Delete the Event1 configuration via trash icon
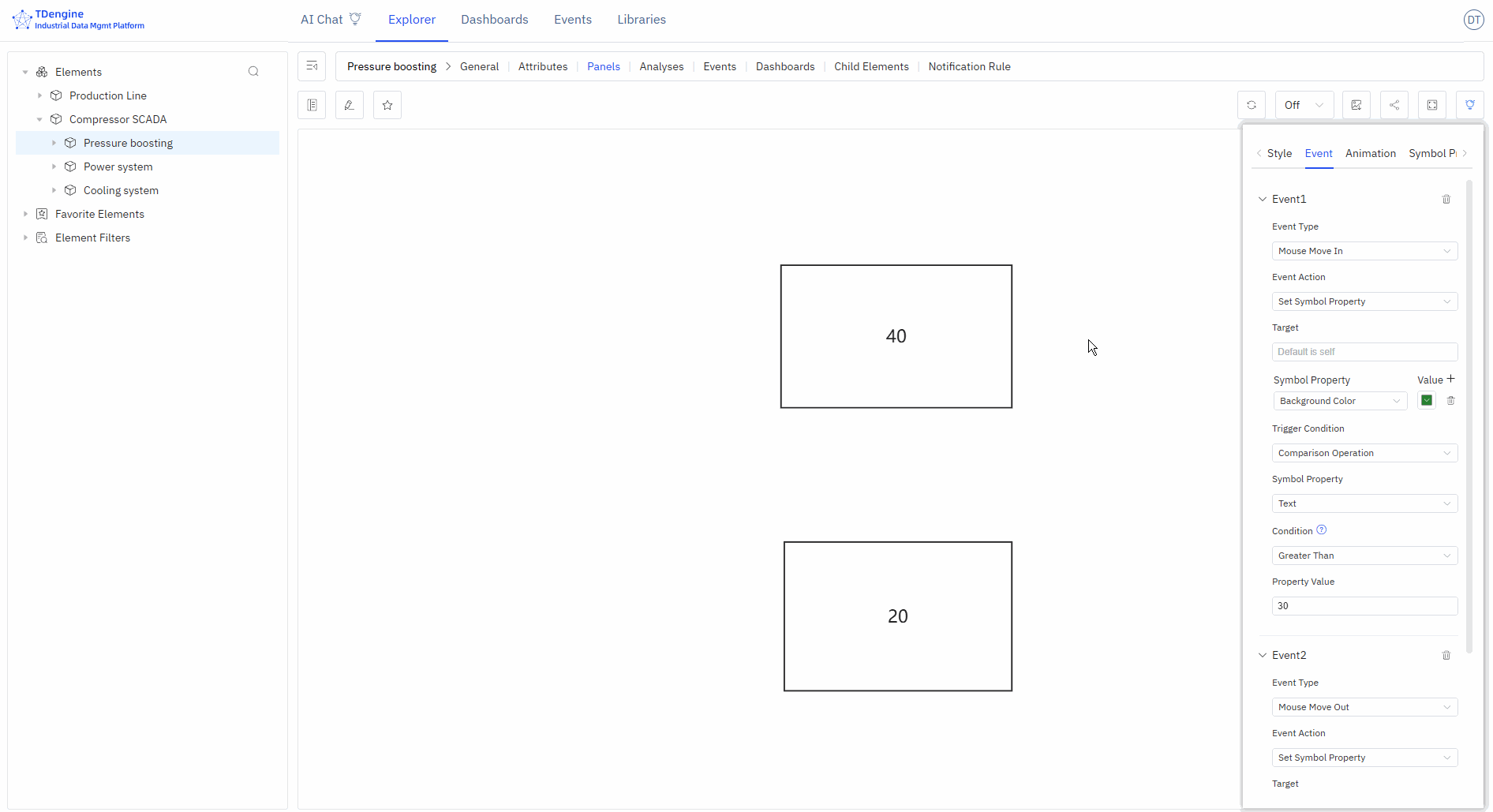 [x=1446, y=199]
